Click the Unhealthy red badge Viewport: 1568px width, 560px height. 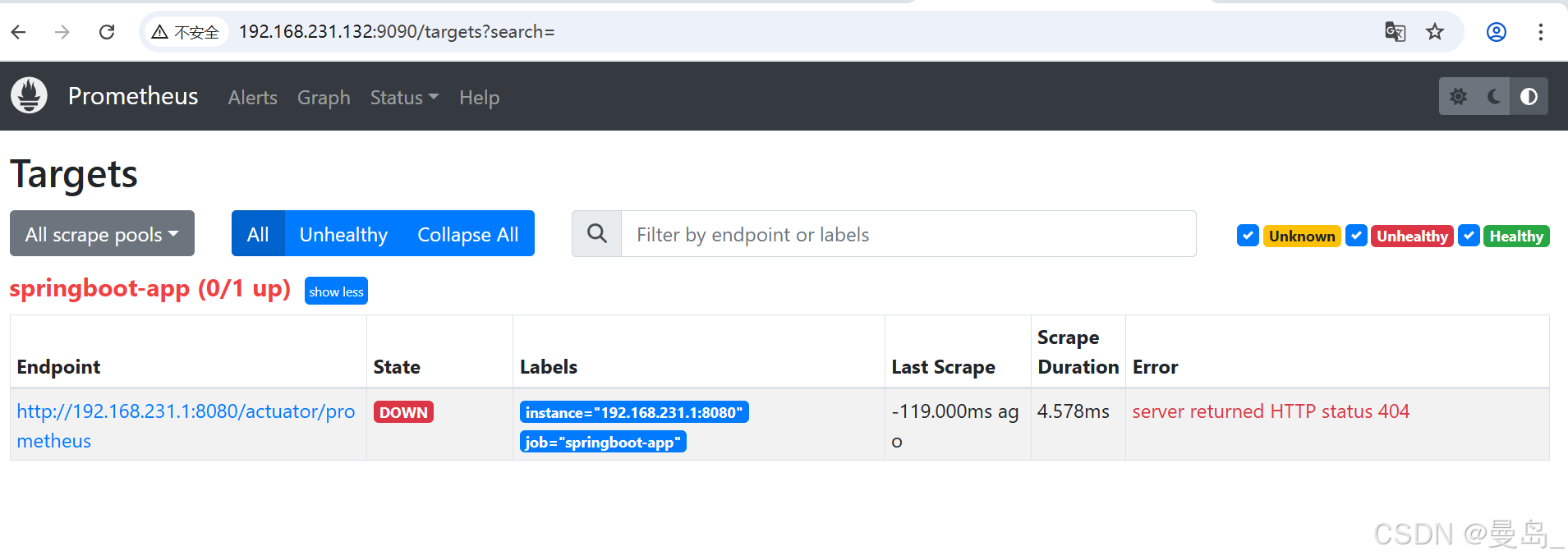click(1412, 236)
